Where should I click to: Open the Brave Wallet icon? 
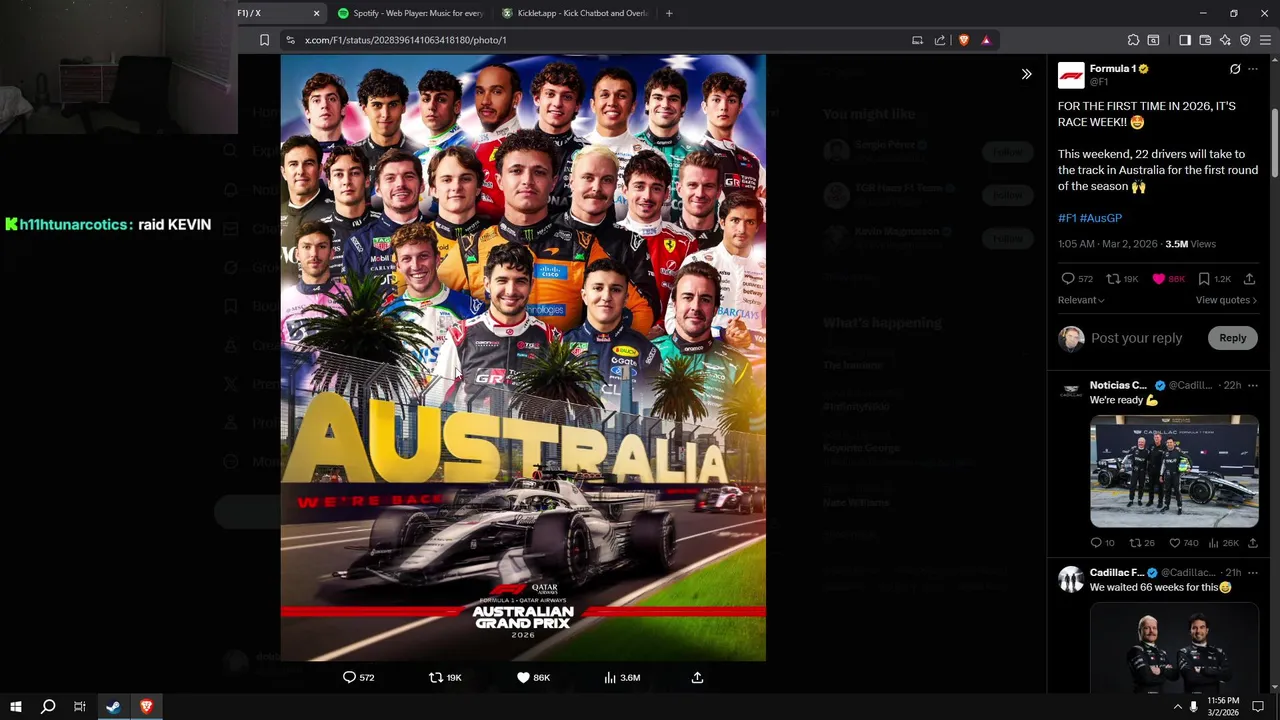[1205, 40]
